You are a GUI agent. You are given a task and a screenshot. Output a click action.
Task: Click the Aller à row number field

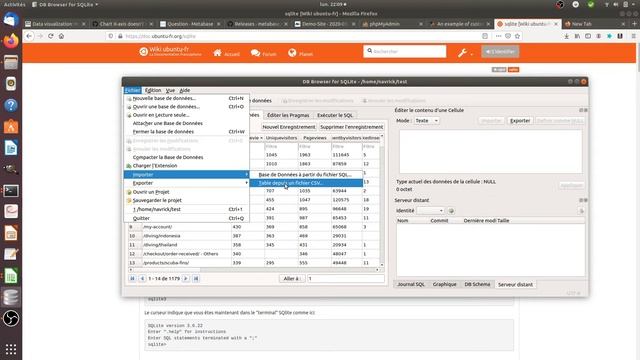click(345, 278)
